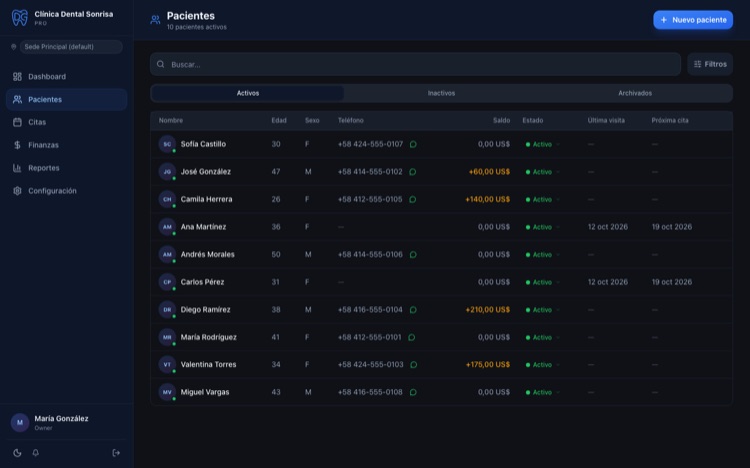Click Camila Herrera's CH avatar
Image resolution: width=750 pixels, height=468 pixels.
pyautogui.click(x=167, y=200)
